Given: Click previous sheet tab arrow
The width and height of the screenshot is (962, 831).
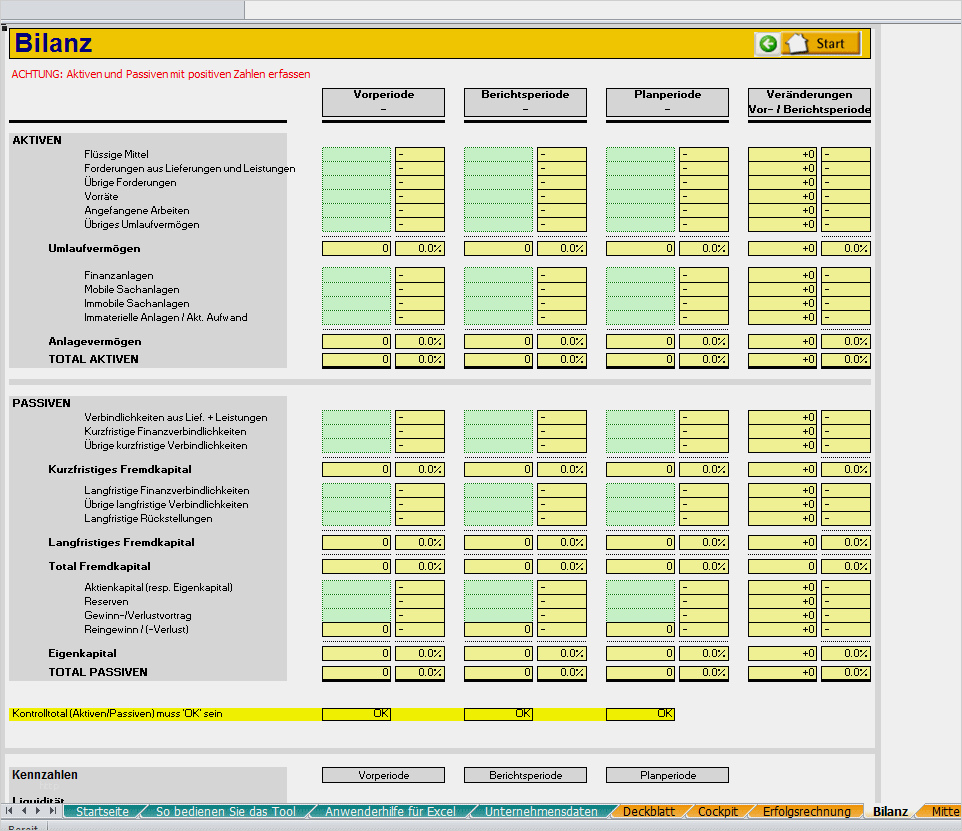Looking at the screenshot, I should click(24, 811).
